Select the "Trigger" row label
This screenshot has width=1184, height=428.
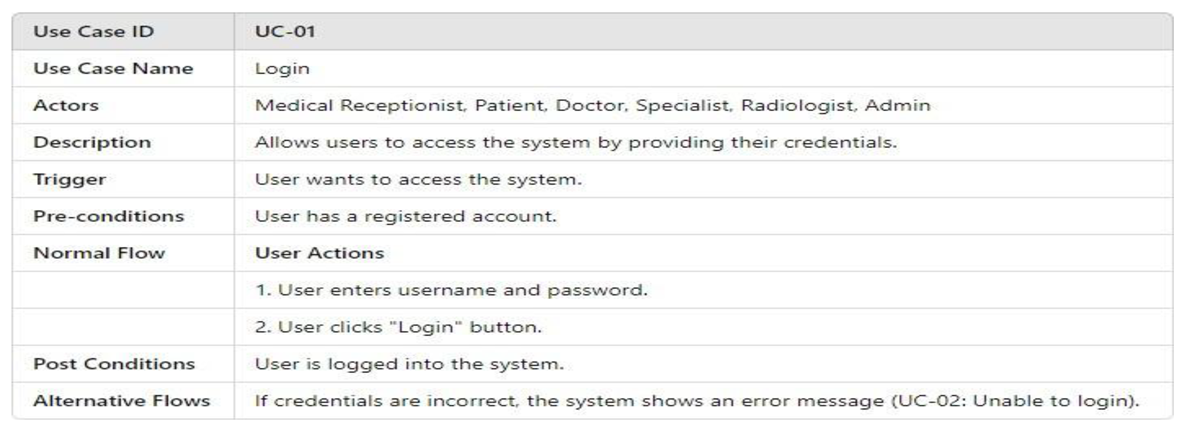point(70,179)
